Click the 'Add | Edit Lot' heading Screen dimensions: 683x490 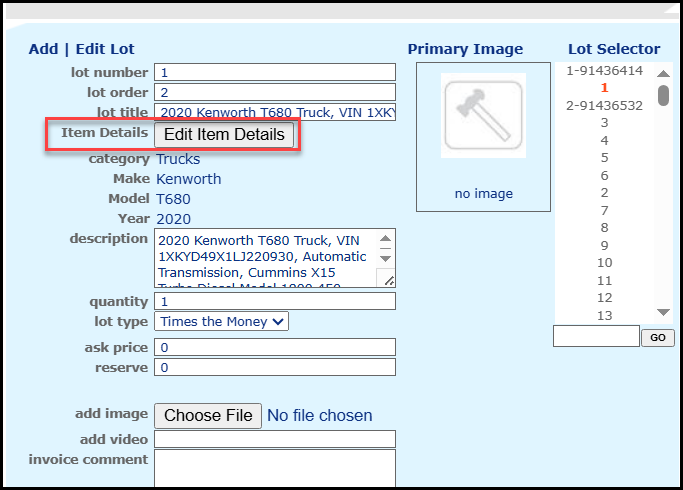point(81,49)
